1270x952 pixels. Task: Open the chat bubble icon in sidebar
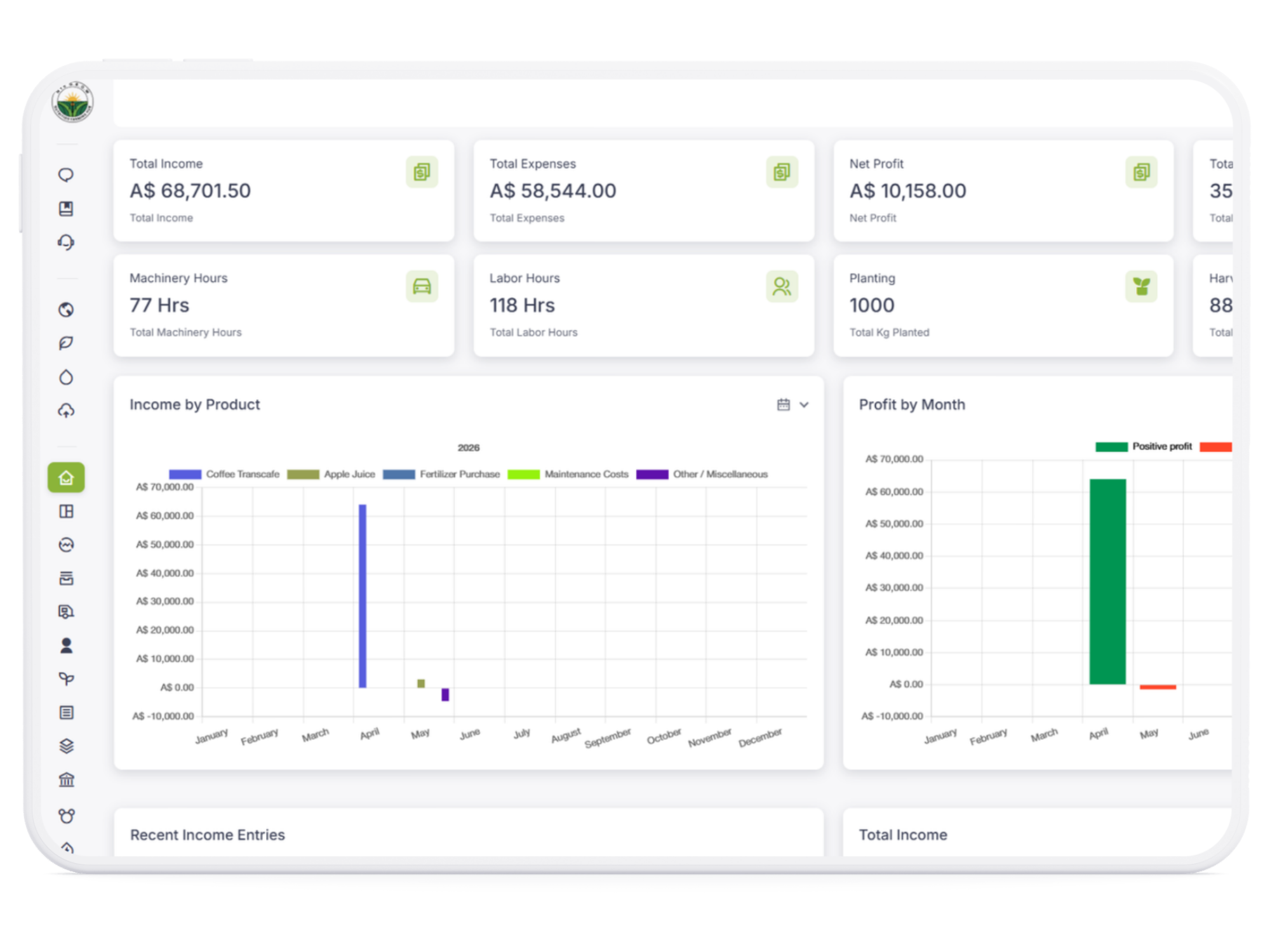pyautogui.click(x=66, y=175)
